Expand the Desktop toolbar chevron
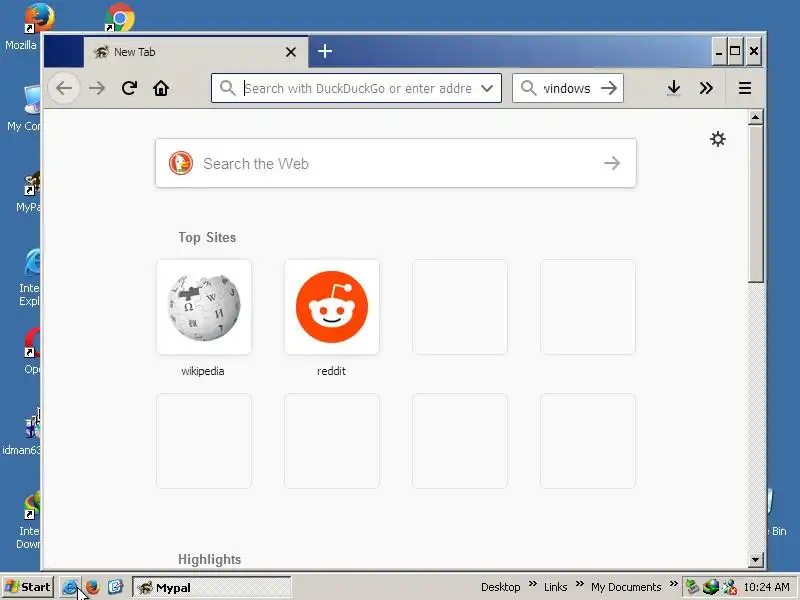The width and height of the screenshot is (800, 600). [x=533, y=584]
